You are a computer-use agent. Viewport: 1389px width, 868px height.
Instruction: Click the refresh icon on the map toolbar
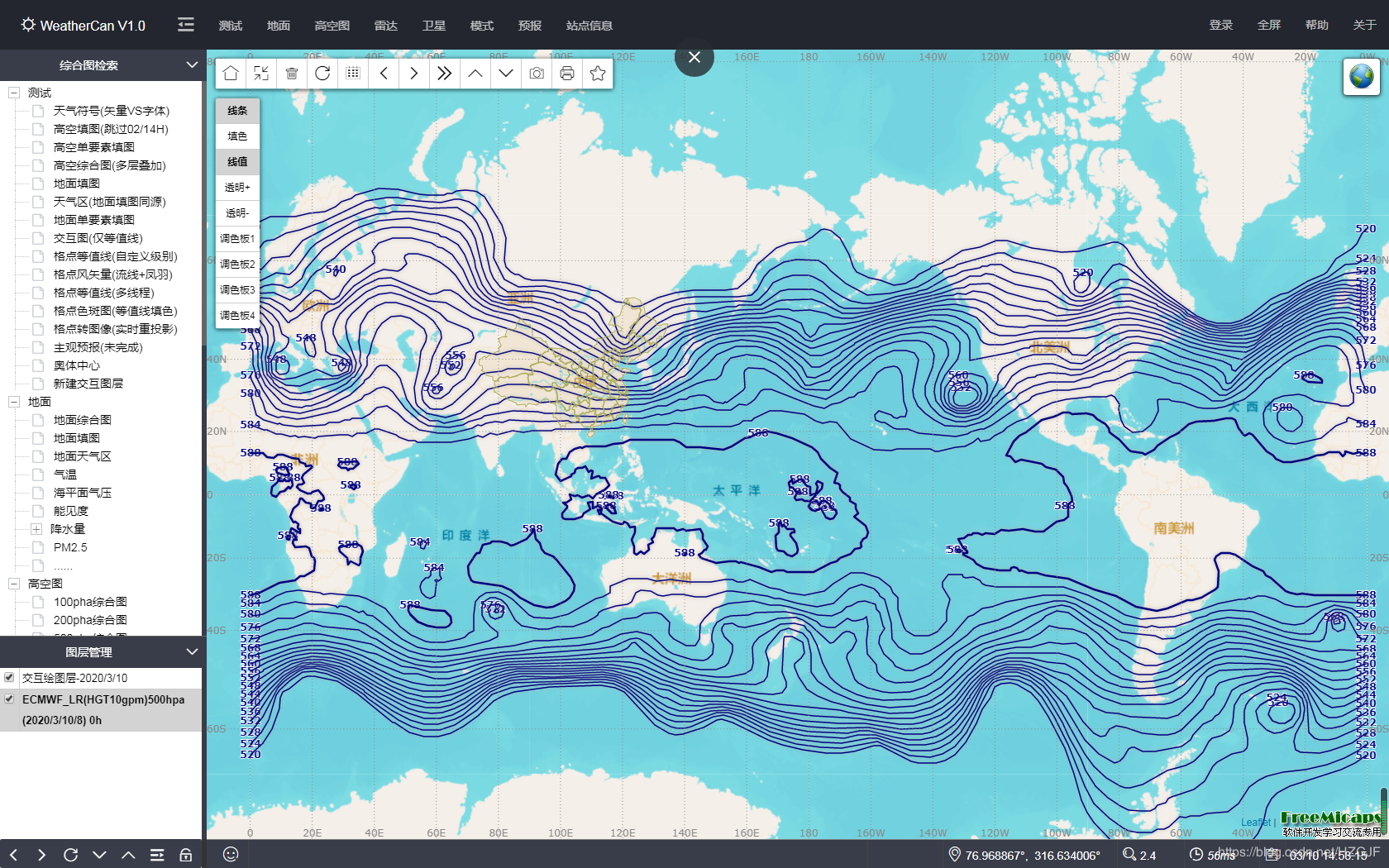pos(322,74)
